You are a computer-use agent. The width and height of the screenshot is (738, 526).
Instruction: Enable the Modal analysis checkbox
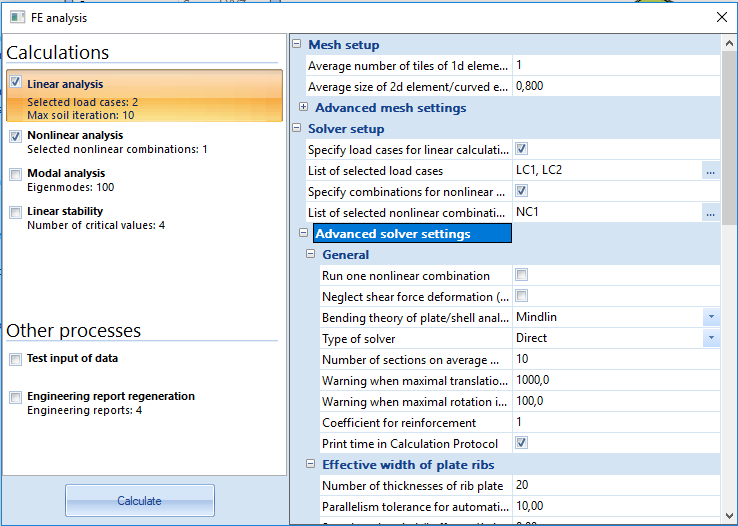tap(16, 174)
